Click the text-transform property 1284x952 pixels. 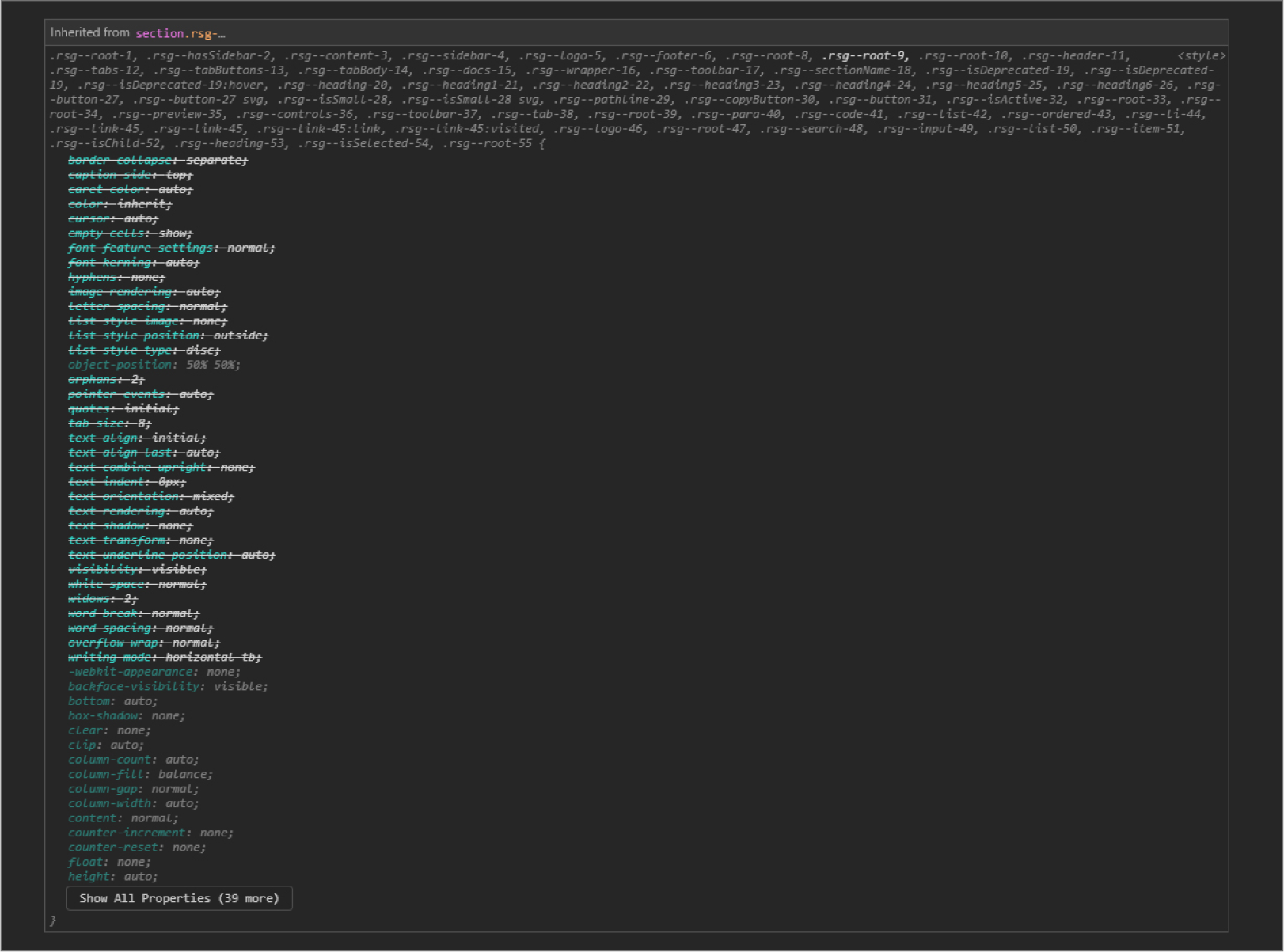coord(116,540)
